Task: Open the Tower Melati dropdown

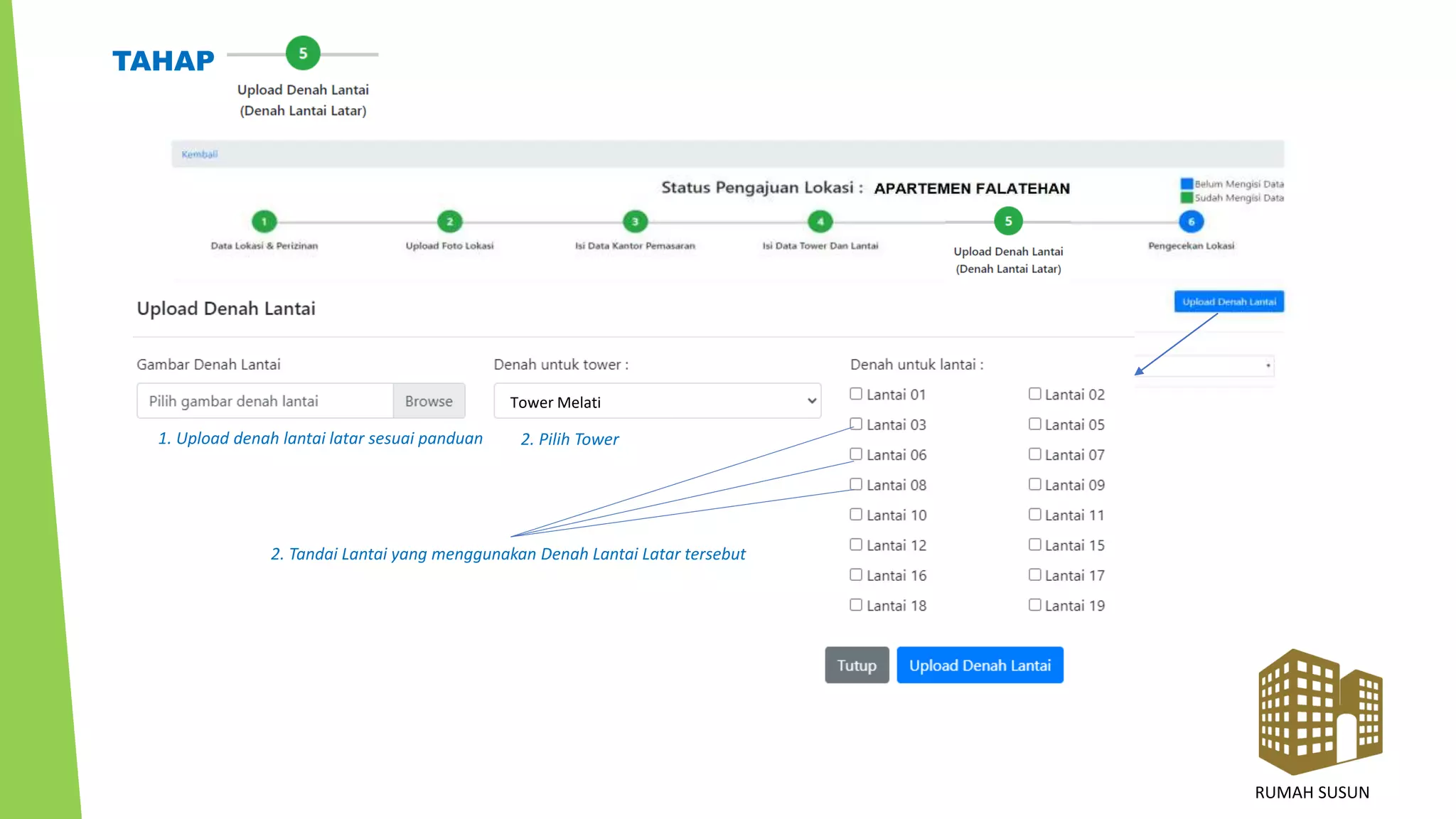Action: tap(657, 402)
